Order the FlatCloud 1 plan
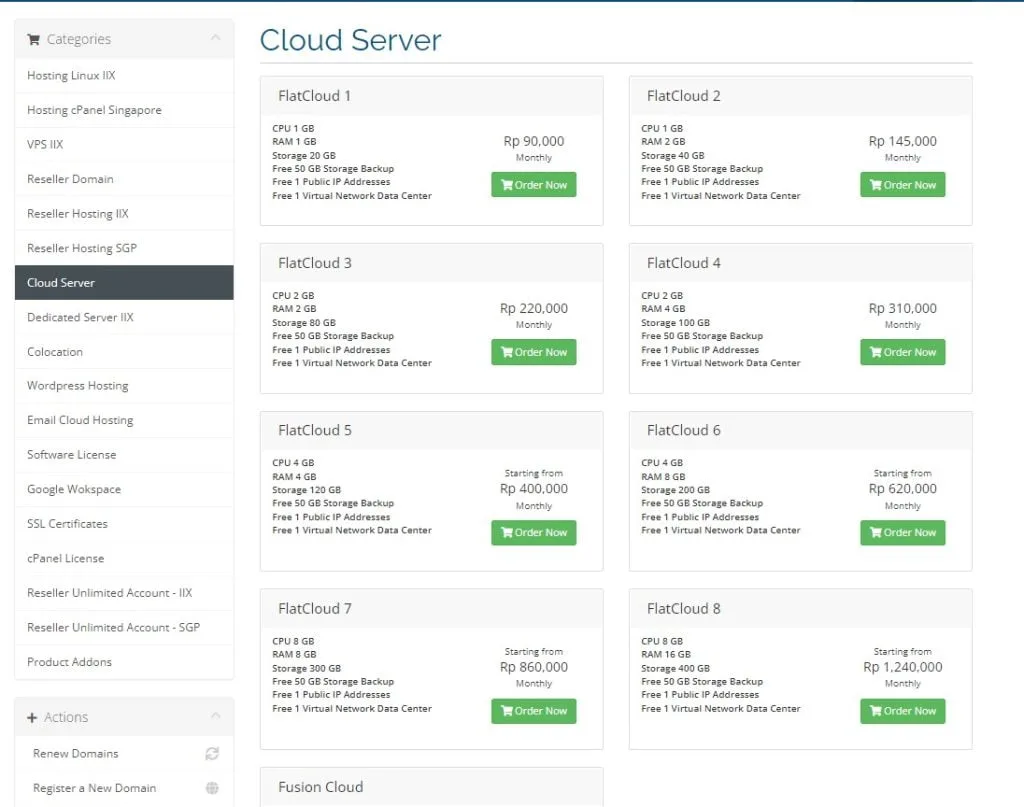The width and height of the screenshot is (1024, 807). tap(533, 185)
